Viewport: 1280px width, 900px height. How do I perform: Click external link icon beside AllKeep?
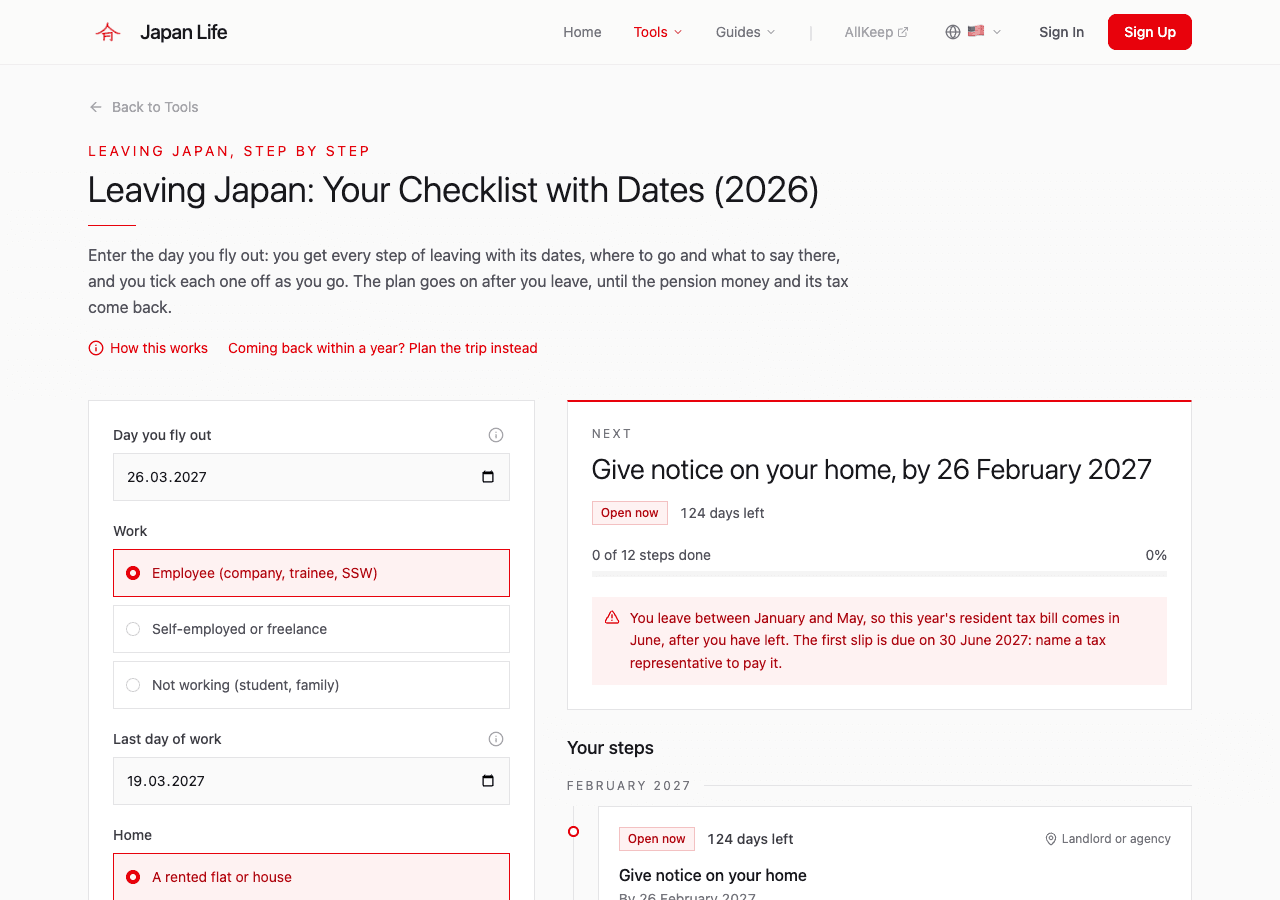[903, 32]
